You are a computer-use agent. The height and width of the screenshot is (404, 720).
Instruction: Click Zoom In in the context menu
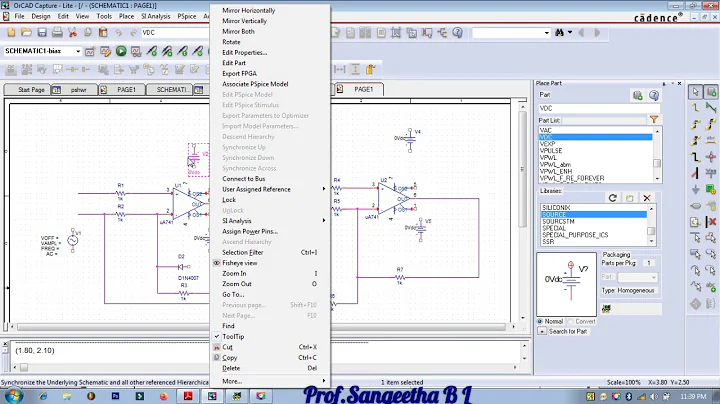[x=234, y=273]
